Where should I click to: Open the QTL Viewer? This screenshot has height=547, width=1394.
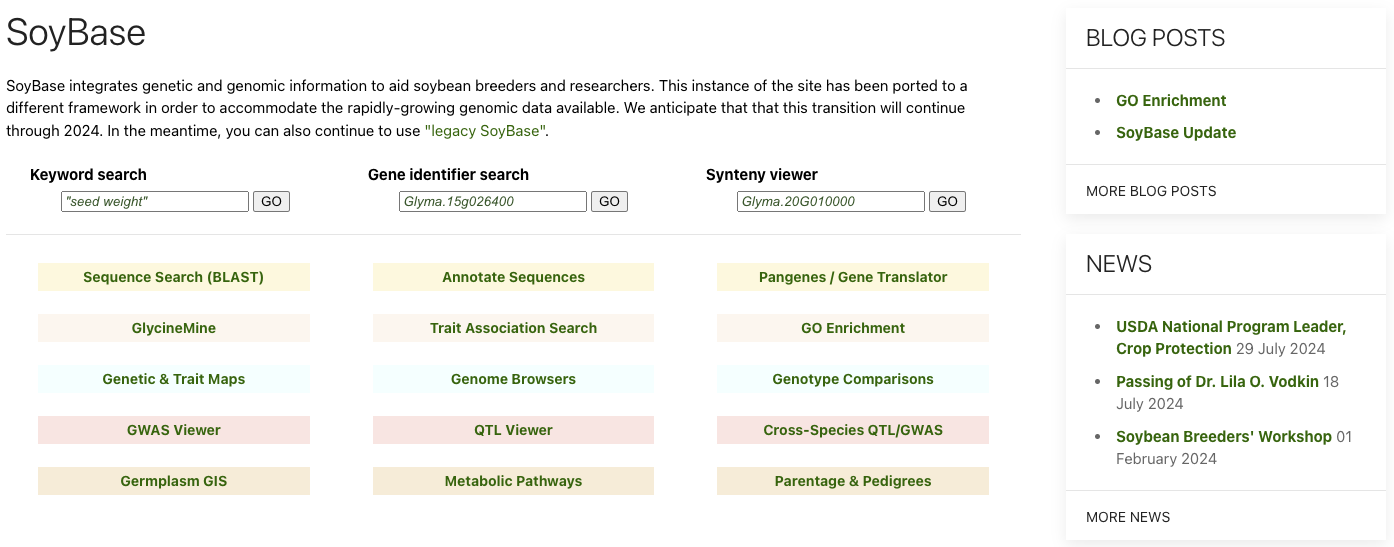(513, 430)
